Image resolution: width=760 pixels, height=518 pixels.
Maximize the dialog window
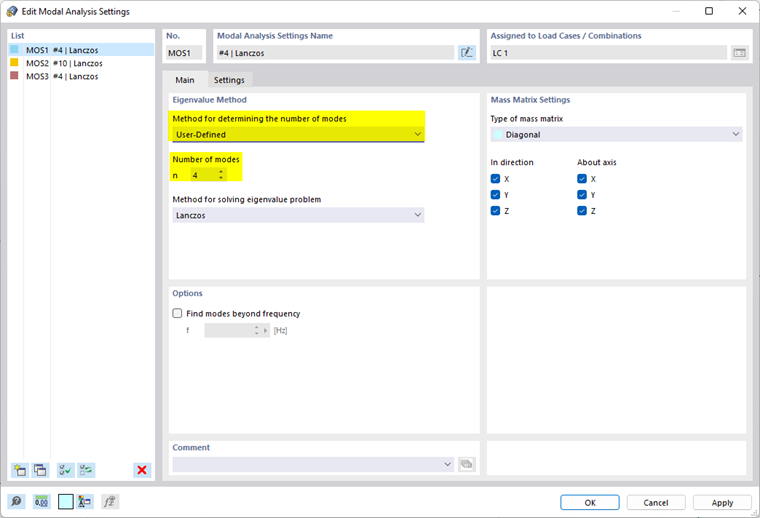click(x=709, y=11)
